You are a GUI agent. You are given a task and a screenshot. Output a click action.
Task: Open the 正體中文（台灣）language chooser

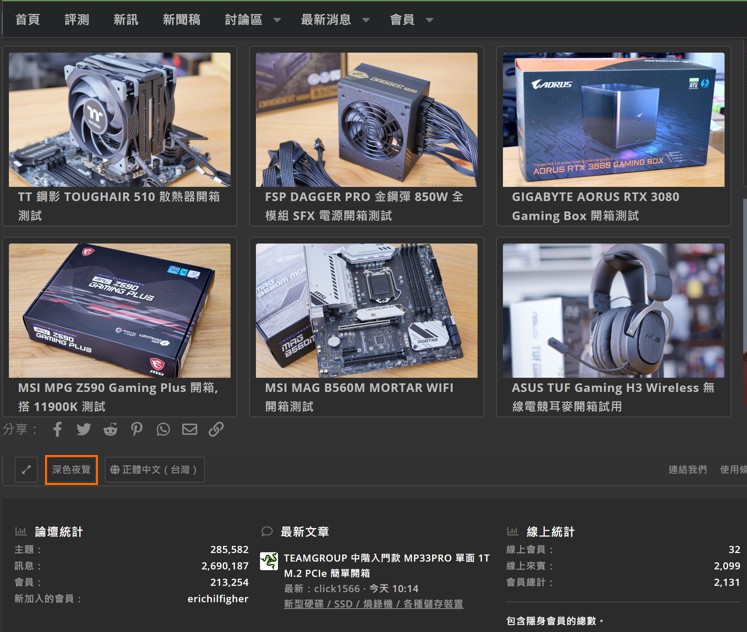(x=154, y=470)
